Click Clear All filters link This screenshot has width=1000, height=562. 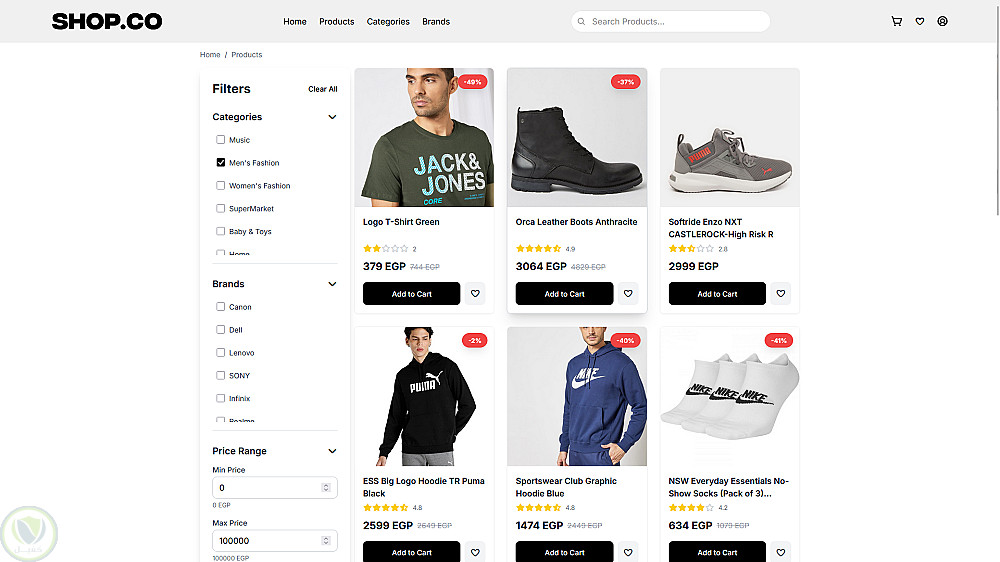pos(322,89)
